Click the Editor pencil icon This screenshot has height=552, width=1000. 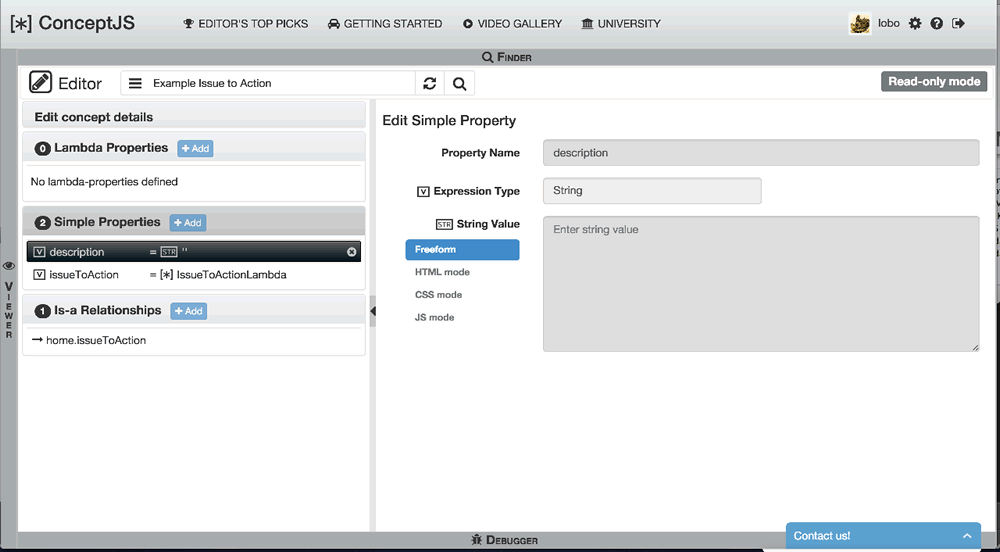pos(41,83)
